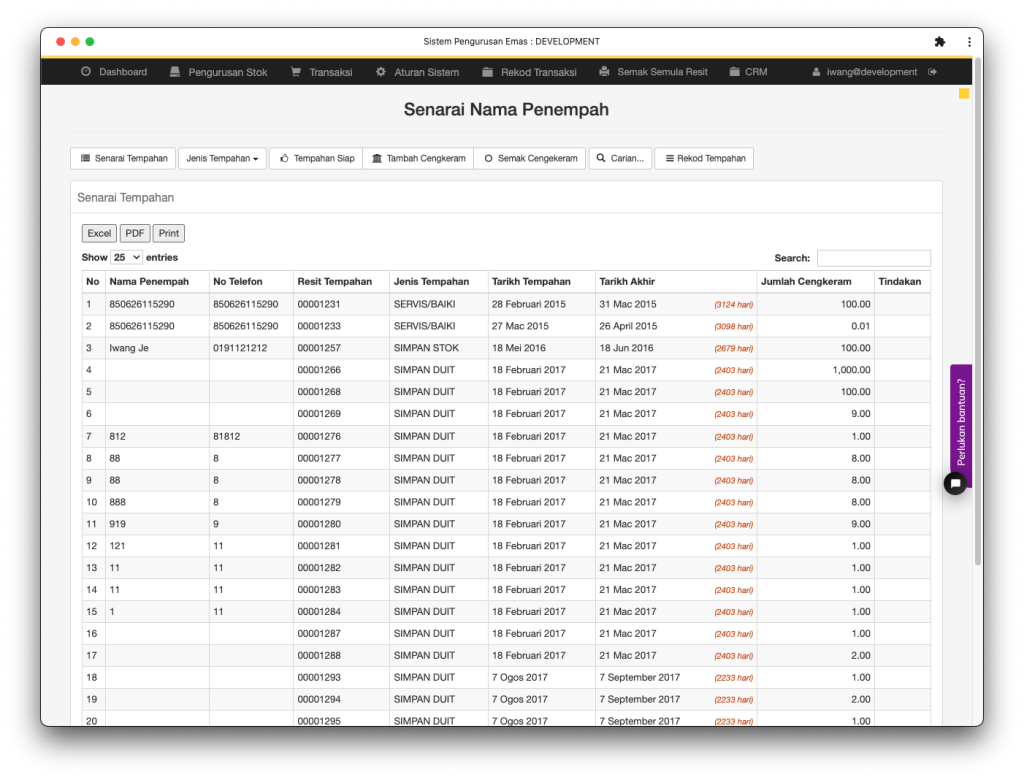Click the Dashboard icon in navbar

coord(86,72)
